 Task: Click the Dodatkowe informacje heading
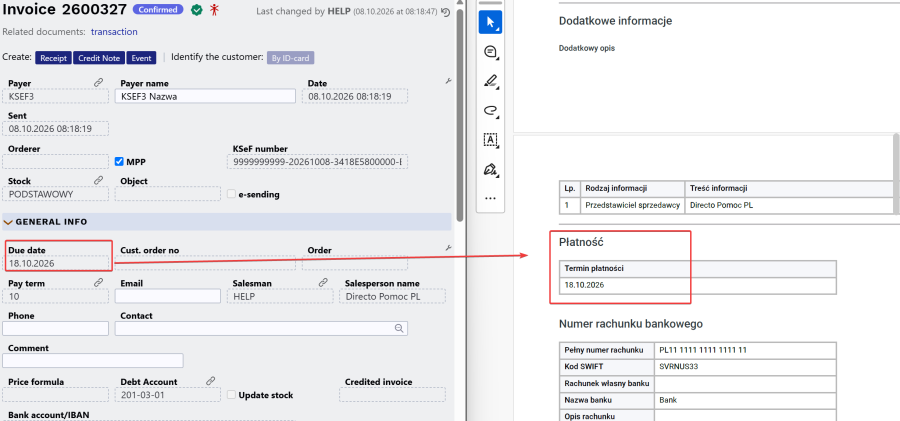pyautogui.click(x=615, y=21)
